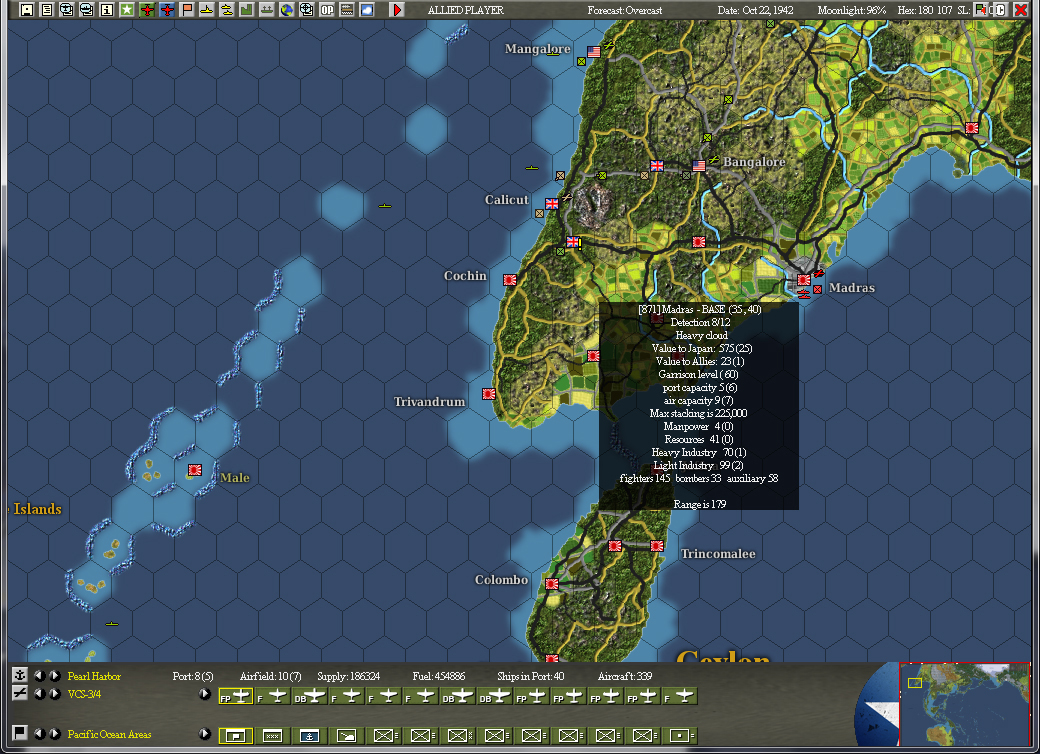This screenshot has width=1040, height=754.
Task: Select the red plane on blue background icon
Action: [x=166, y=9]
